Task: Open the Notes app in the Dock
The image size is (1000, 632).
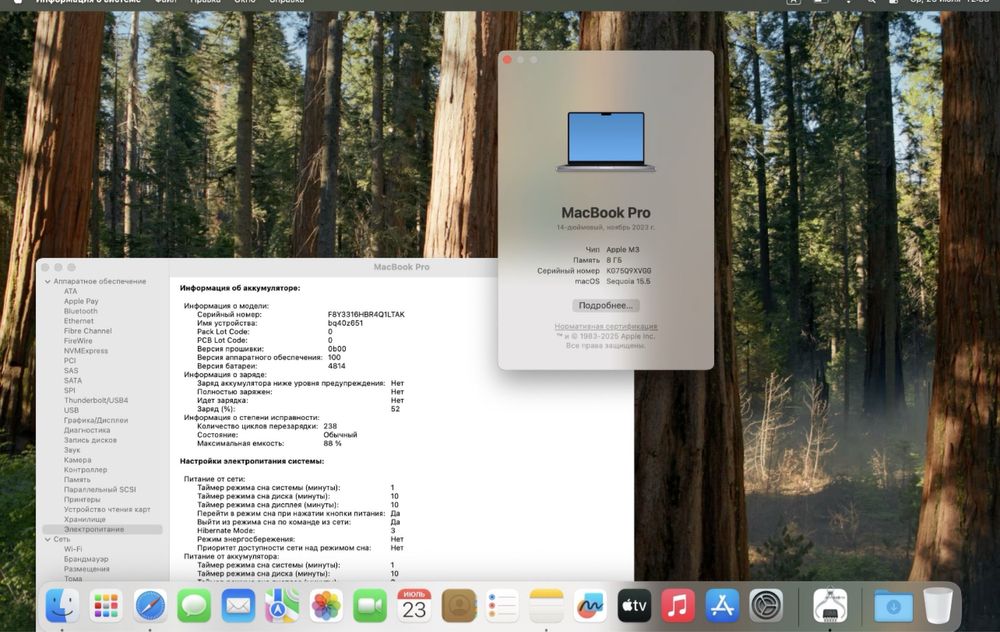Action: click(547, 605)
